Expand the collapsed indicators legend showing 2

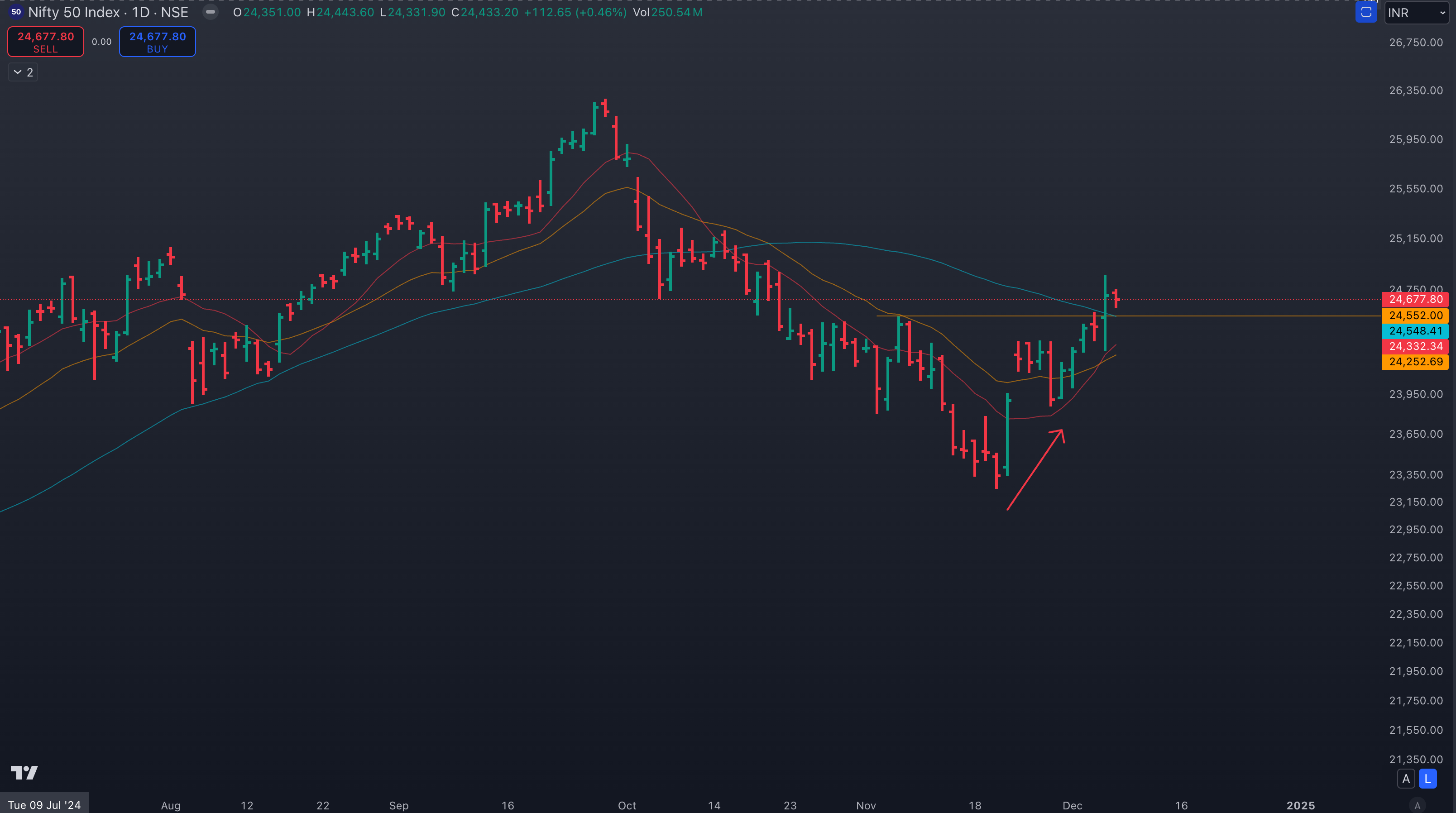23,72
